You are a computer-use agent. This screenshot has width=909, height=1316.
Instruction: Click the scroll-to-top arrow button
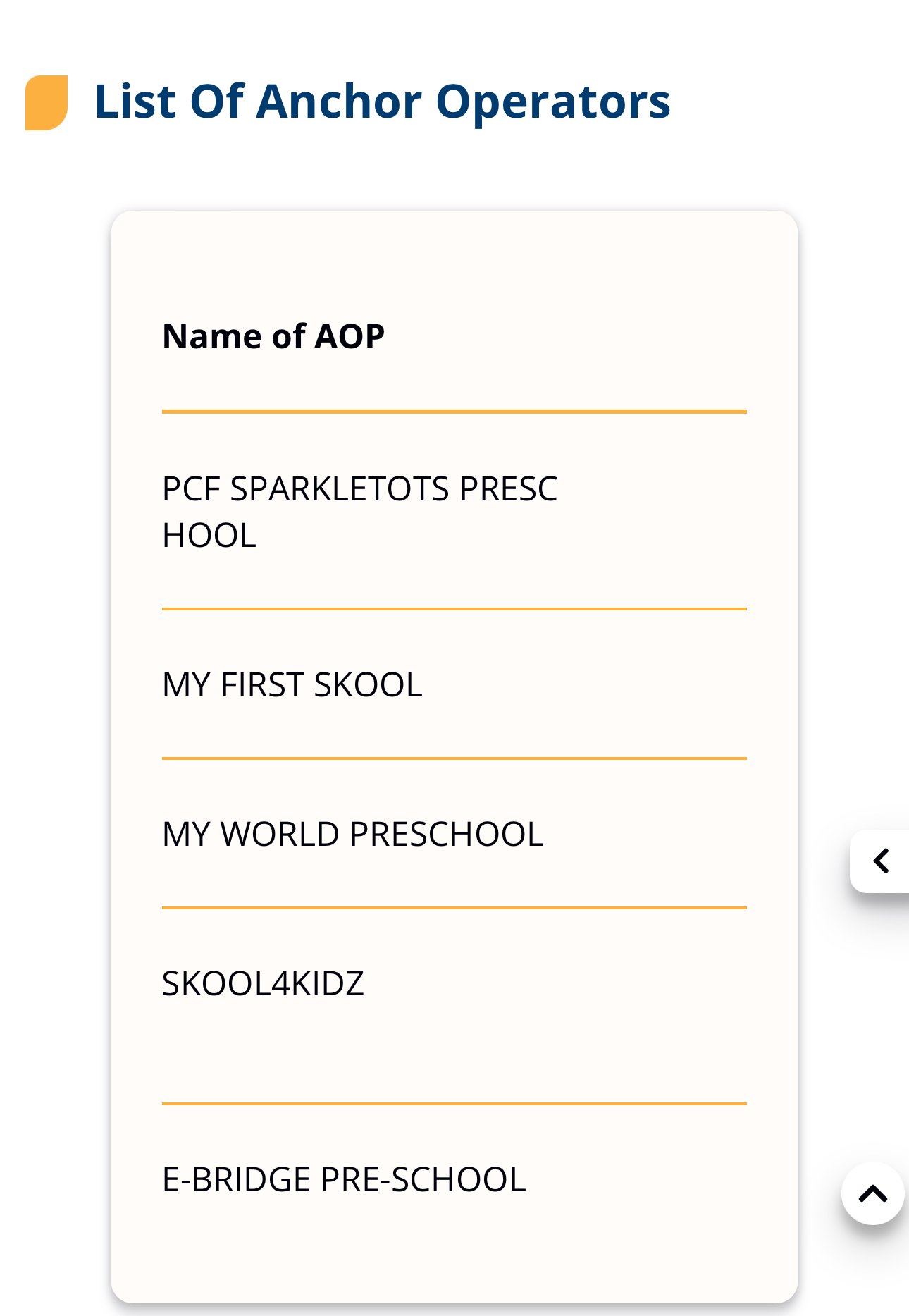pos(872,1193)
